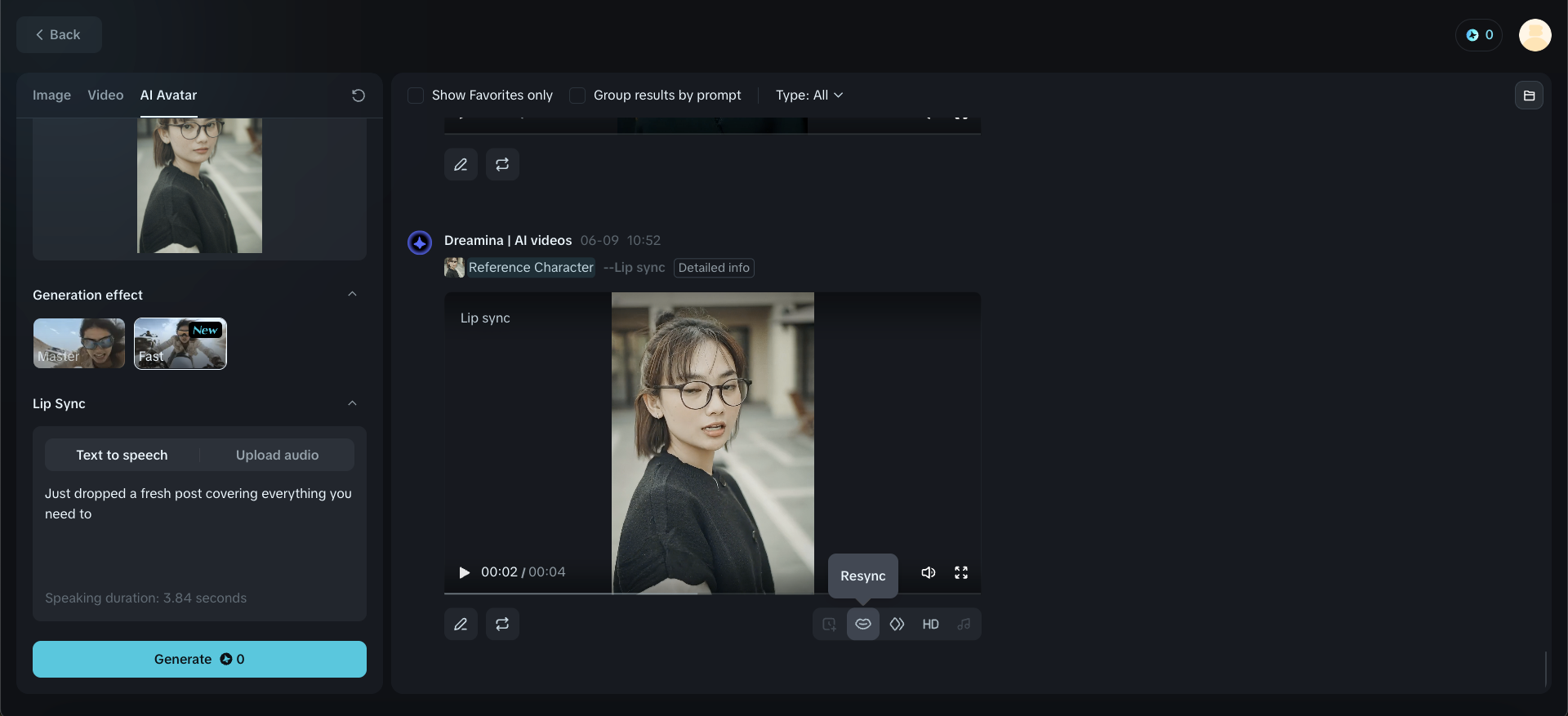This screenshot has width=1568, height=716.
Task: Click the "Dreamina | AI videos" title text
Action: point(508,240)
